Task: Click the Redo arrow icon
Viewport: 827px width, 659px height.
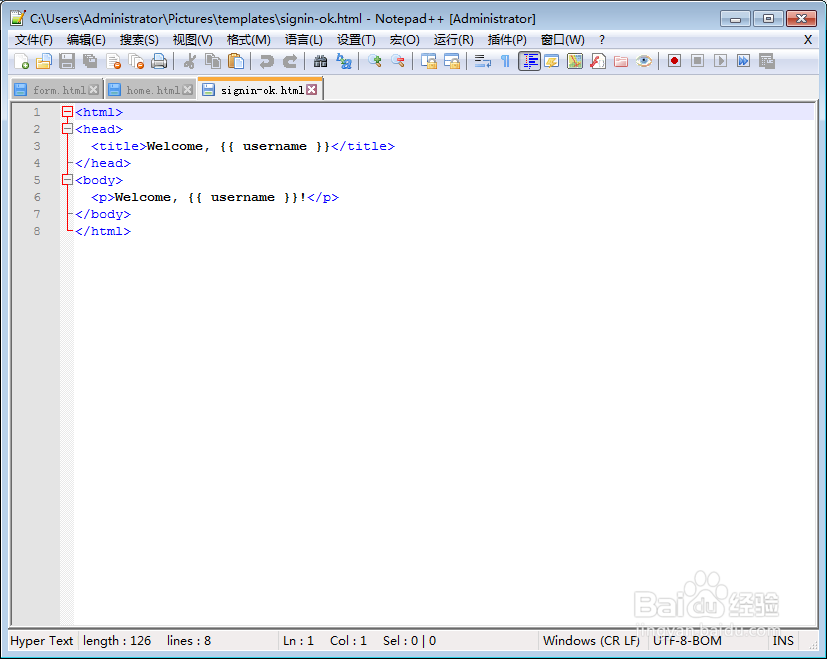Action: pyautogui.click(x=290, y=61)
